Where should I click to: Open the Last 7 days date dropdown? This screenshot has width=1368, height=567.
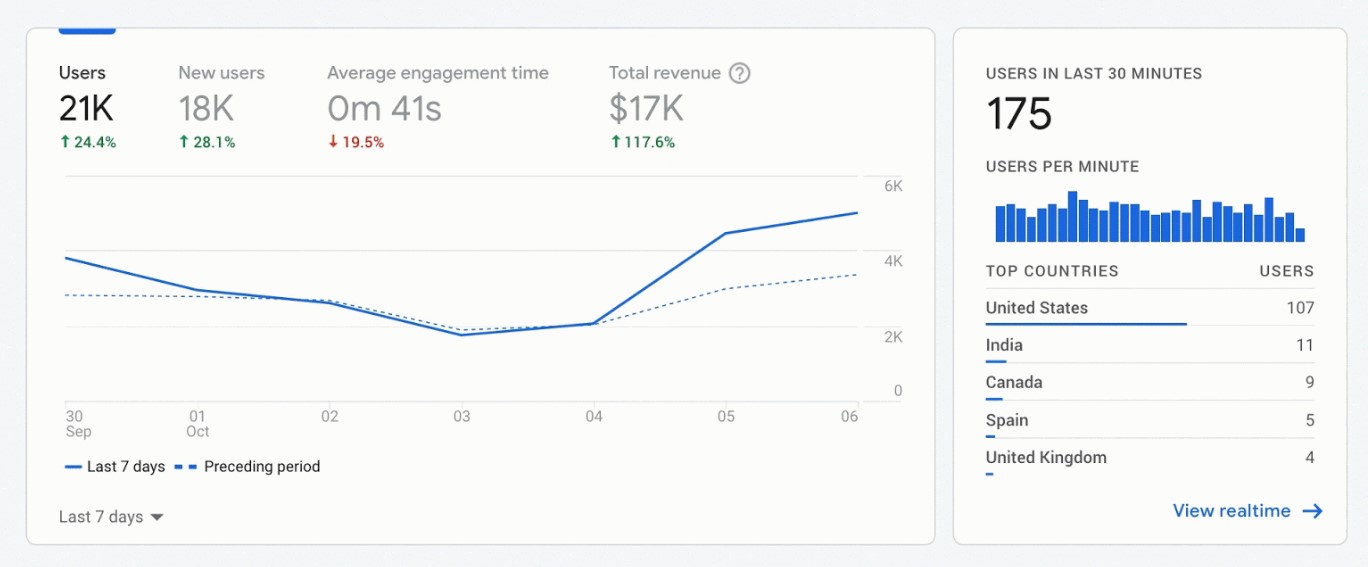click(111, 517)
